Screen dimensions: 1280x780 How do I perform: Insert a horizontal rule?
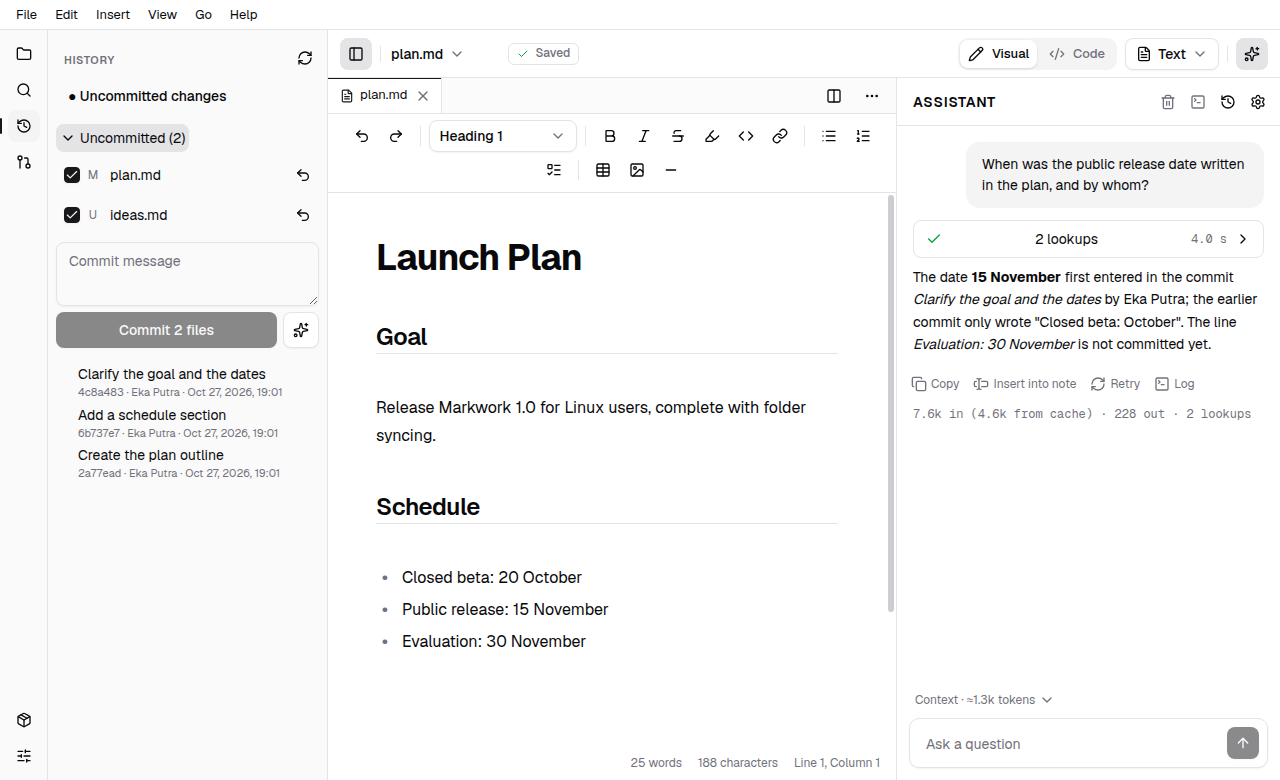click(x=671, y=170)
